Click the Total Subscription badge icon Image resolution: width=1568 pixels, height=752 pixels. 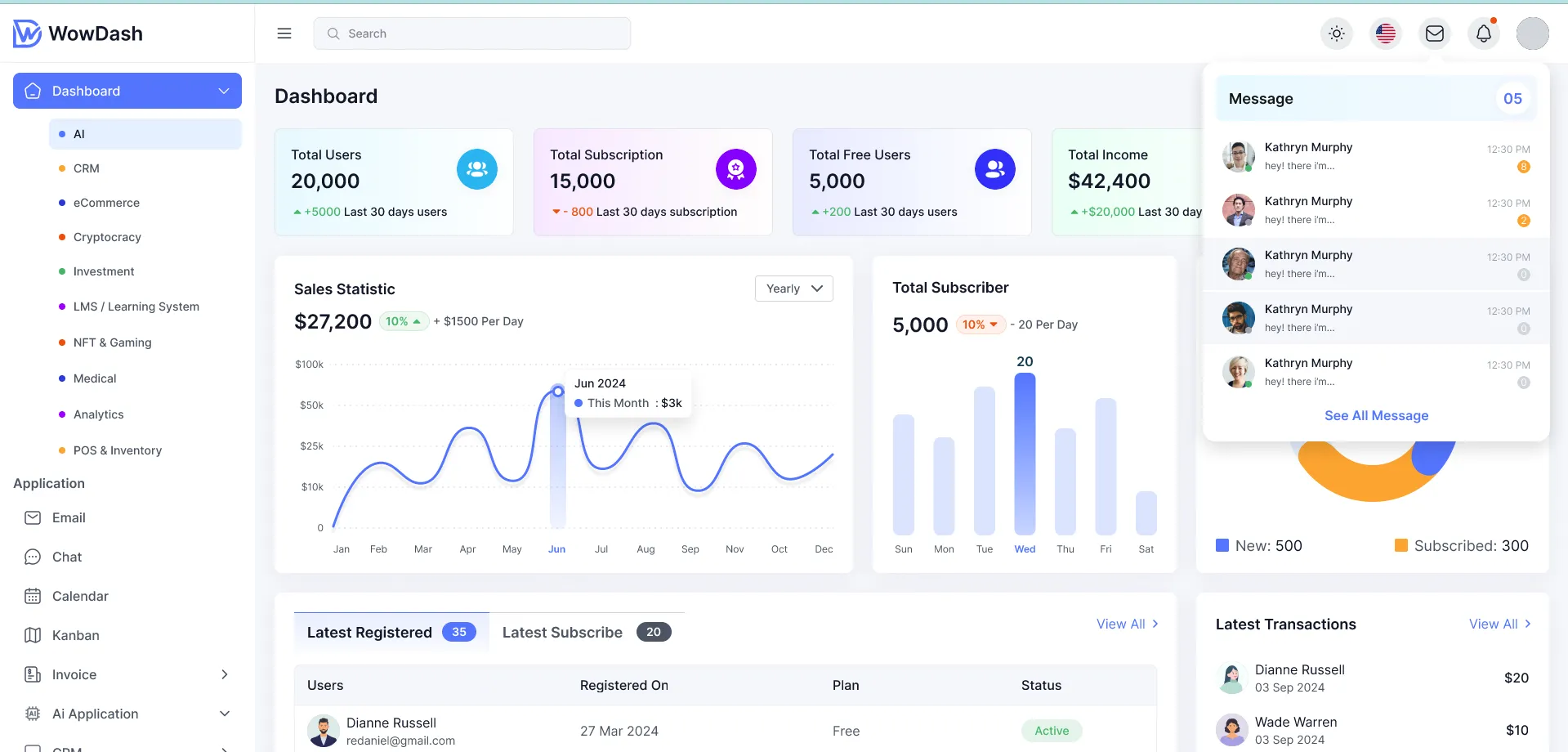pos(735,169)
